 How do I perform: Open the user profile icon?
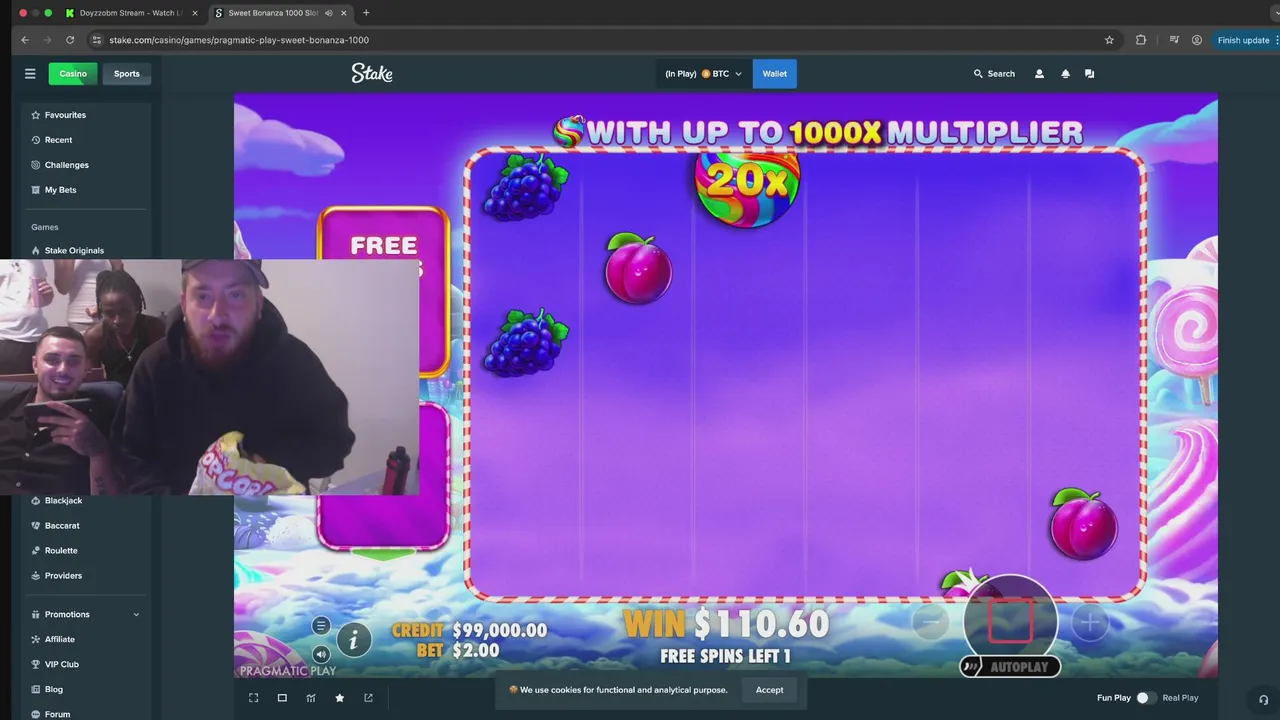tap(1039, 73)
